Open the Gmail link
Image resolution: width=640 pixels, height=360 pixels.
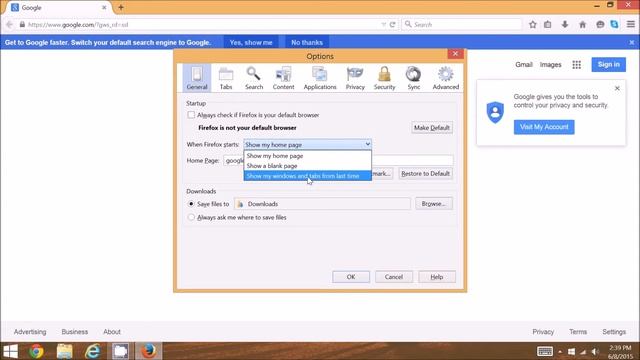pyautogui.click(x=524, y=64)
